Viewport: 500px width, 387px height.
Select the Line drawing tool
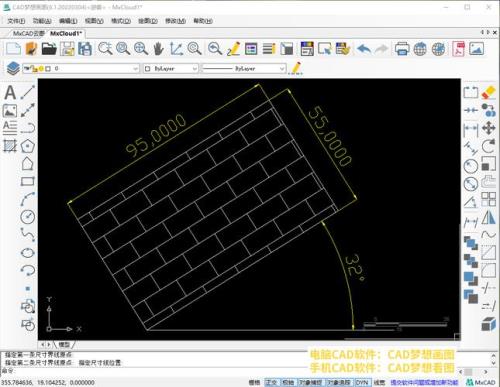[28, 92]
